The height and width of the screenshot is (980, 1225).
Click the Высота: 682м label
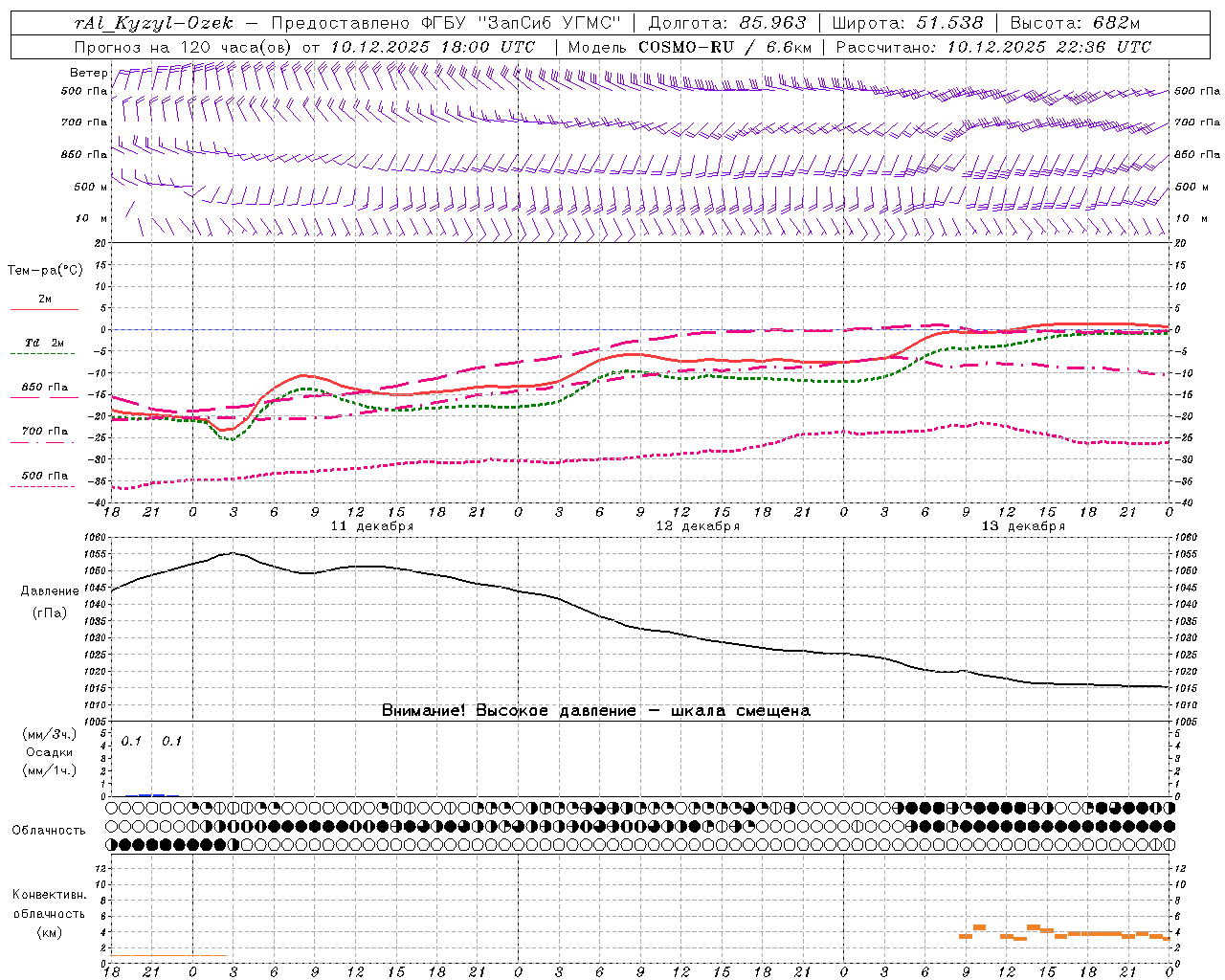1075,23
